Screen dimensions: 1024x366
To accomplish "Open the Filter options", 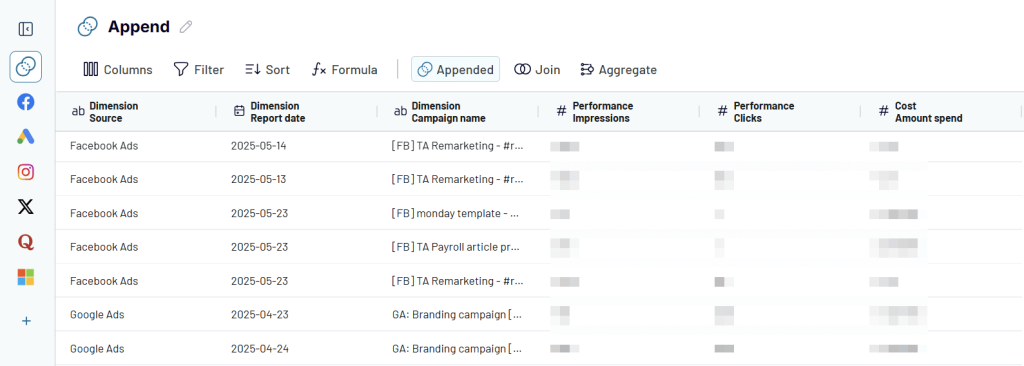I will tap(199, 69).
